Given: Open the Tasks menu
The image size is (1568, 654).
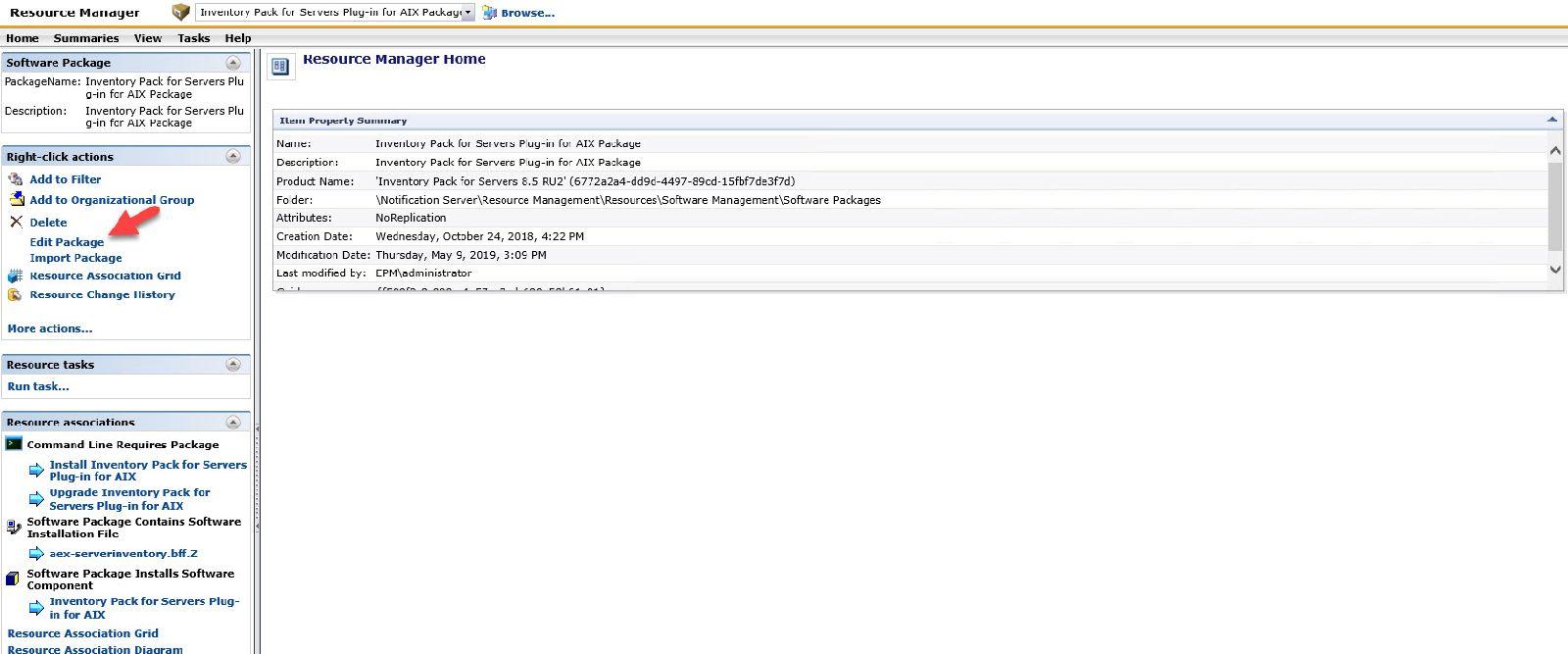Looking at the screenshot, I should click(x=194, y=38).
